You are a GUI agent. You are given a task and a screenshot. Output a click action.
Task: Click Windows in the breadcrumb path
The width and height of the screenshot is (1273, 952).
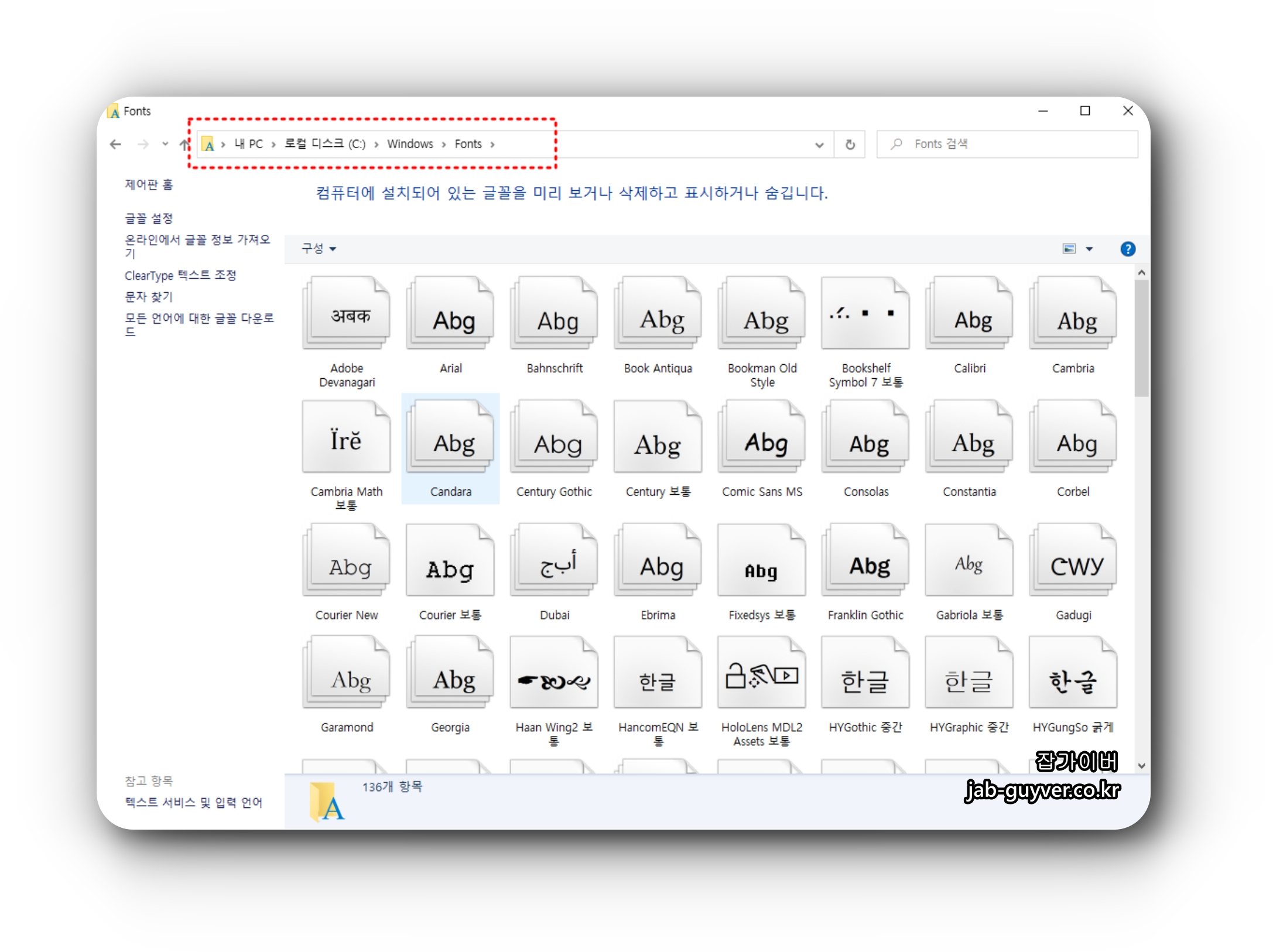coord(410,144)
